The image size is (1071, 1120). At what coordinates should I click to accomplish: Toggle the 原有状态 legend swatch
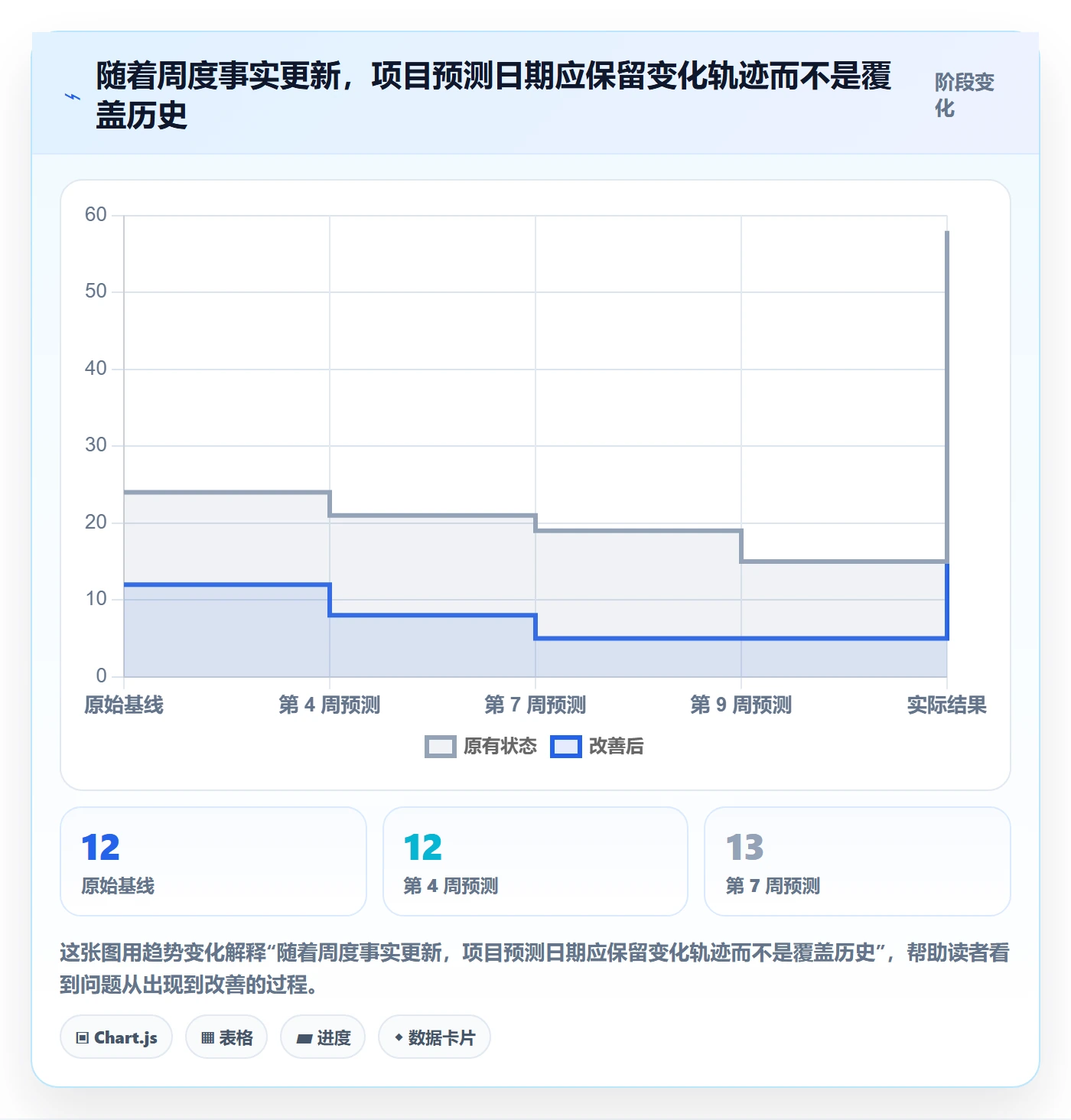pyautogui.click(x=441, y=747)
